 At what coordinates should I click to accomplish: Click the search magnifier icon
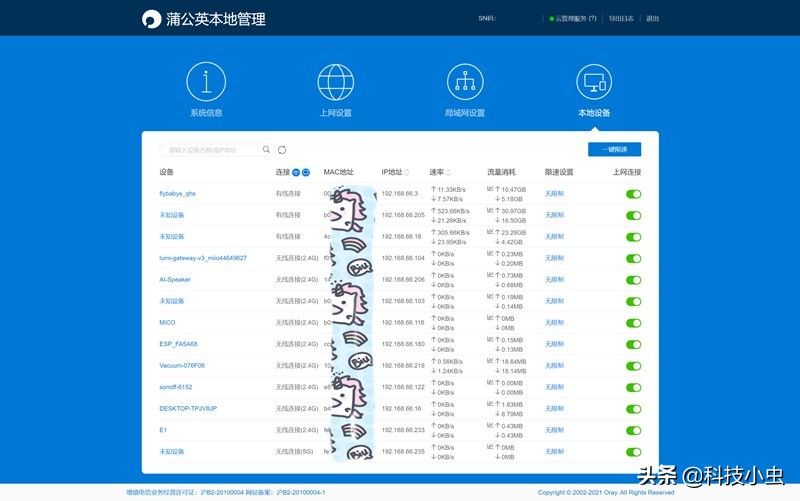266,150
